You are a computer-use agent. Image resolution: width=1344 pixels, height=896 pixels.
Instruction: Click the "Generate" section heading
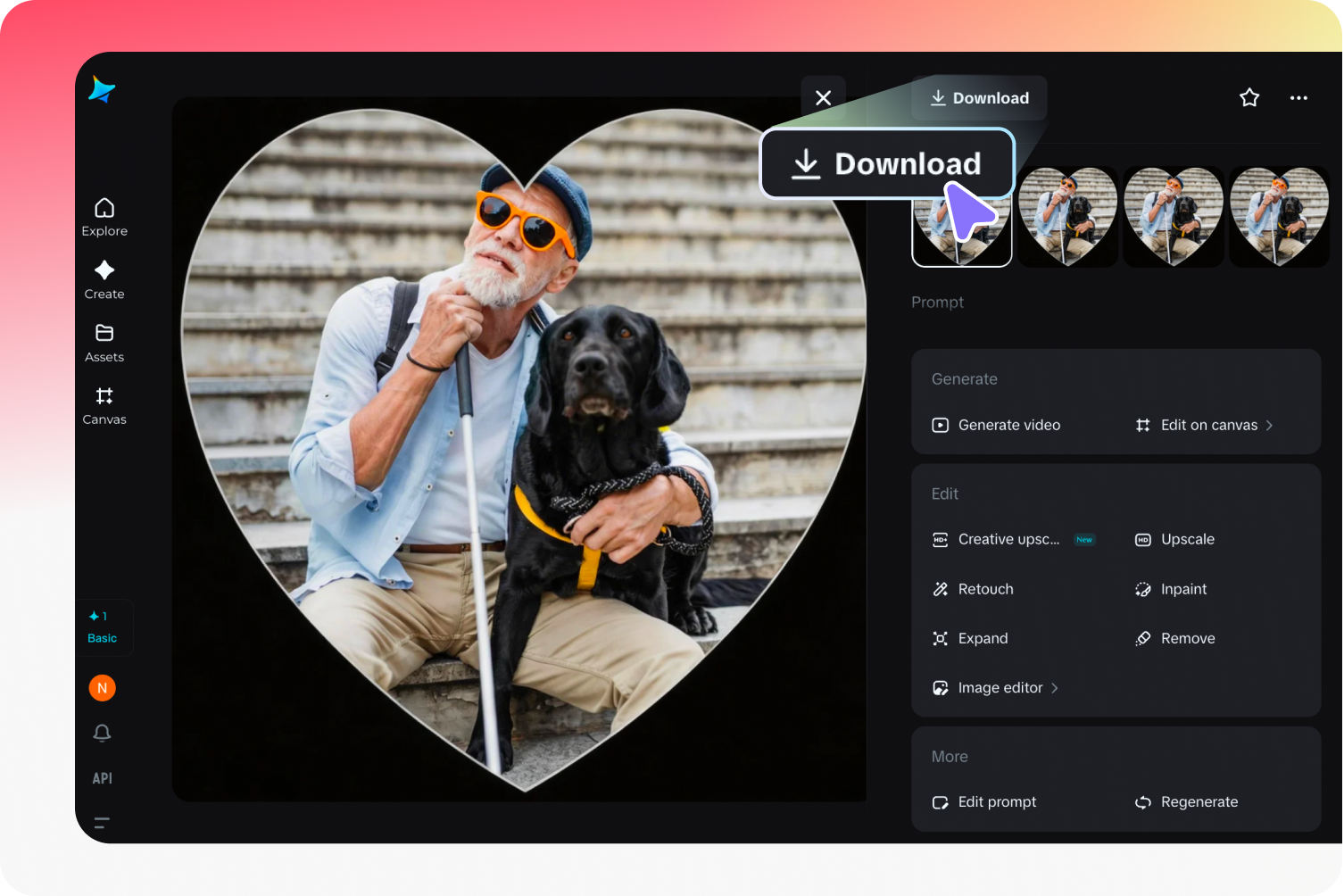pos(965,379)
